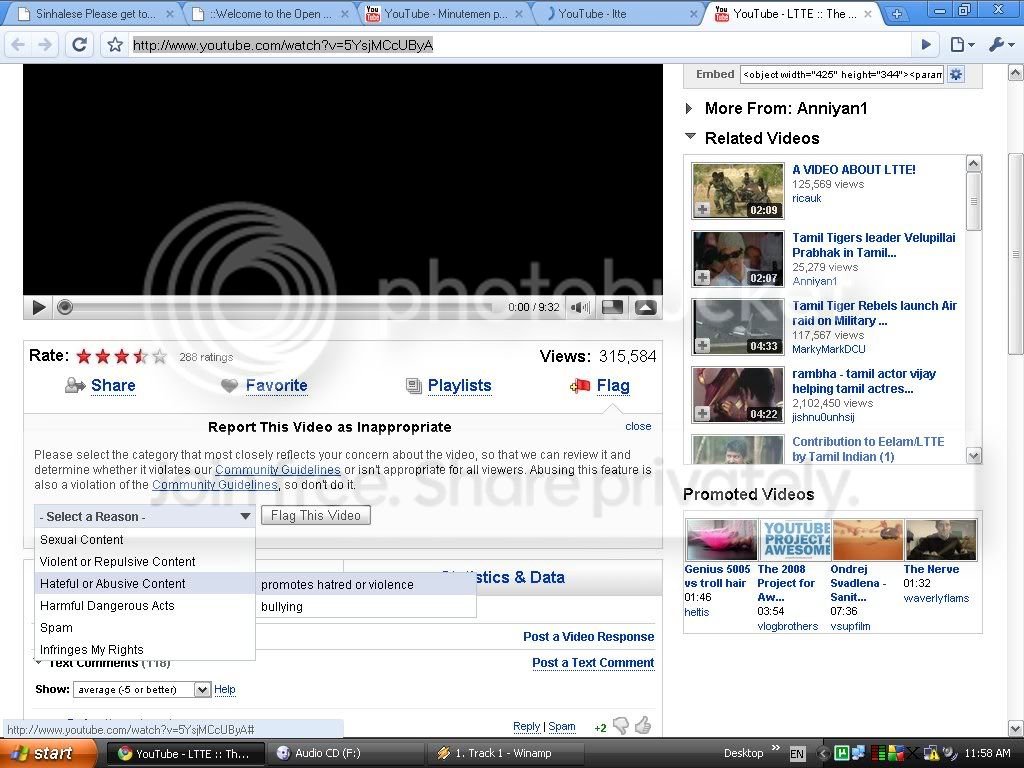Rate video with the first star

84,357
